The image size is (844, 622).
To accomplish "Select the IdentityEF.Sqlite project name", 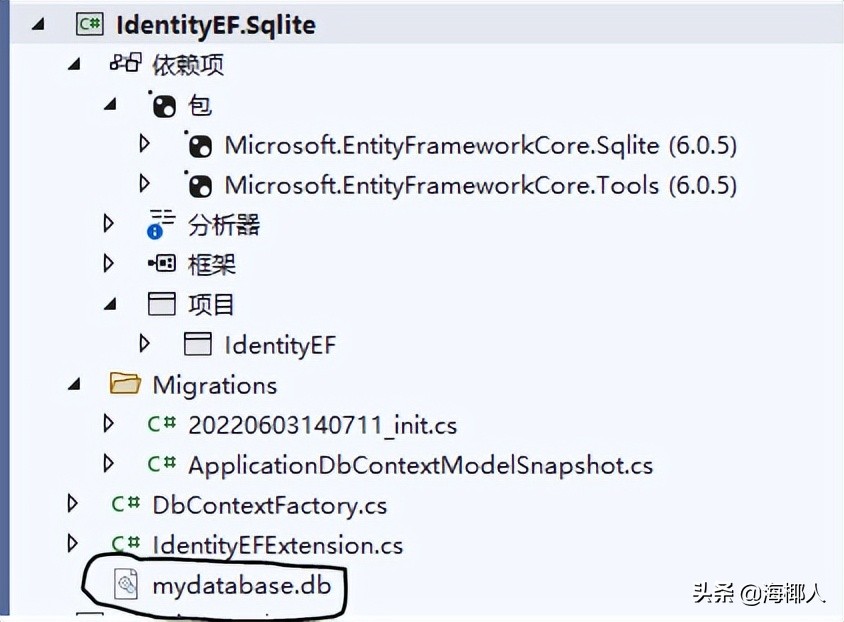I will [216, 25].
